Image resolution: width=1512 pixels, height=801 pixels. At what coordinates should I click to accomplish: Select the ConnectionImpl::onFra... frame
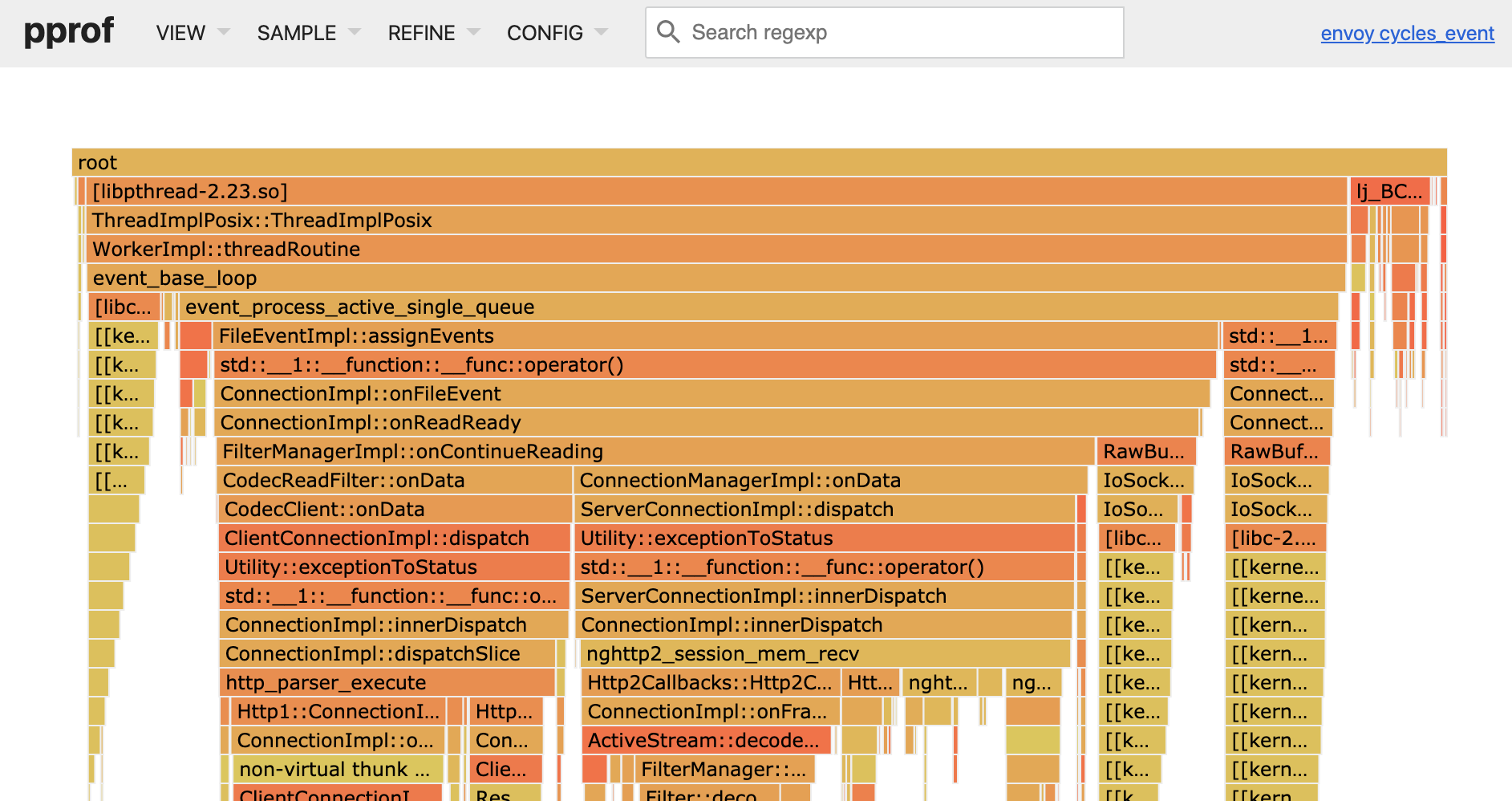tap(710, 711)
